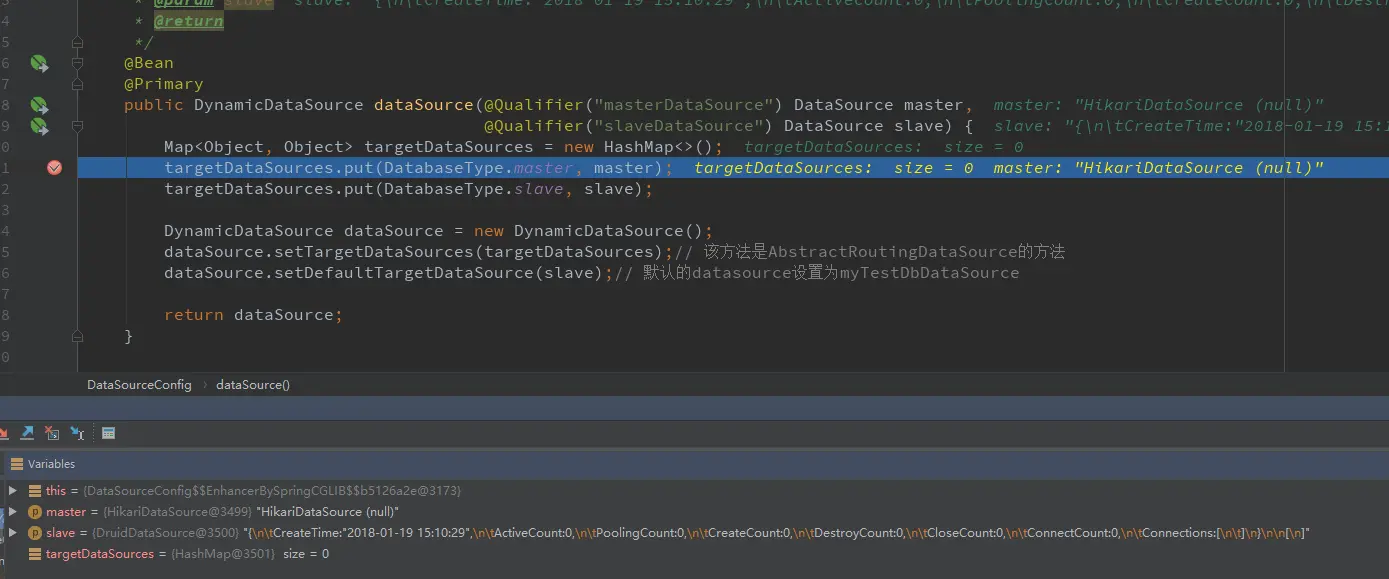Click the dataSource method name in its declaration
This screenshot has height=579, width=1389.
pyautogui.click(x=423, y=105)
